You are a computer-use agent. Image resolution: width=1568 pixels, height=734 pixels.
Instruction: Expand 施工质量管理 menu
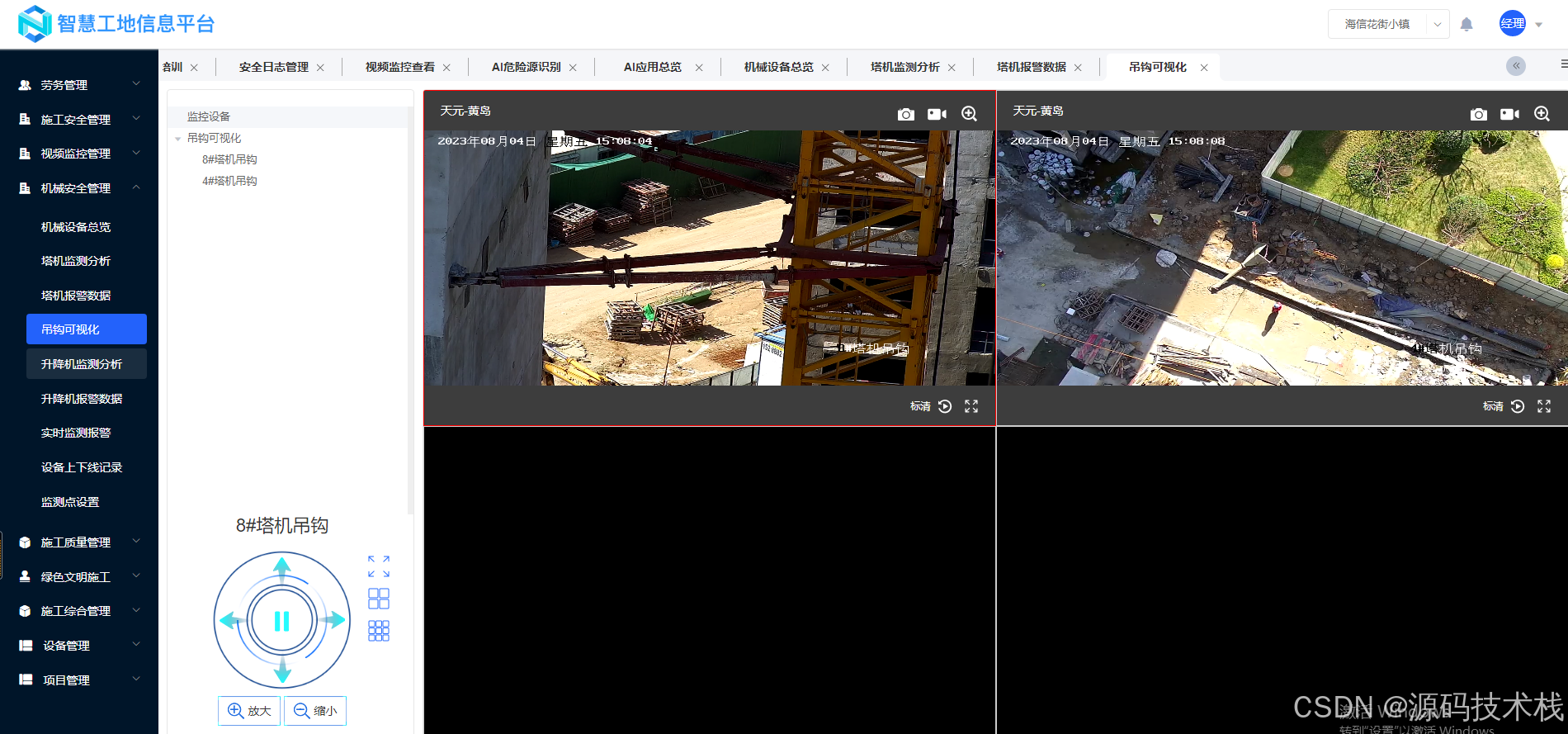79,542
